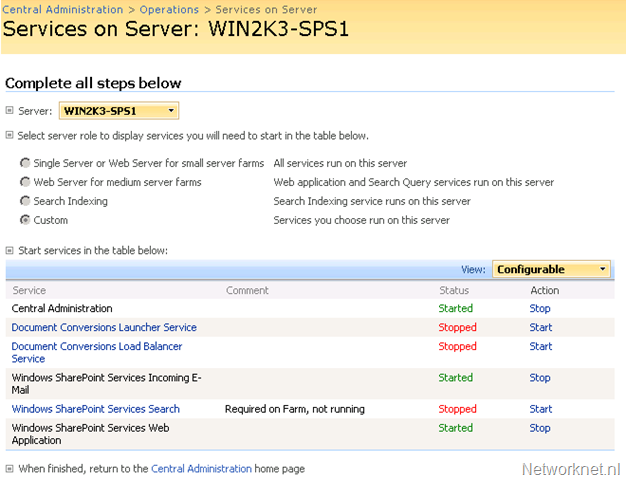This screenshot has height=480, width=626.
Task: Open the Central Administration breadcrumb link
Action: pos(63,9)
